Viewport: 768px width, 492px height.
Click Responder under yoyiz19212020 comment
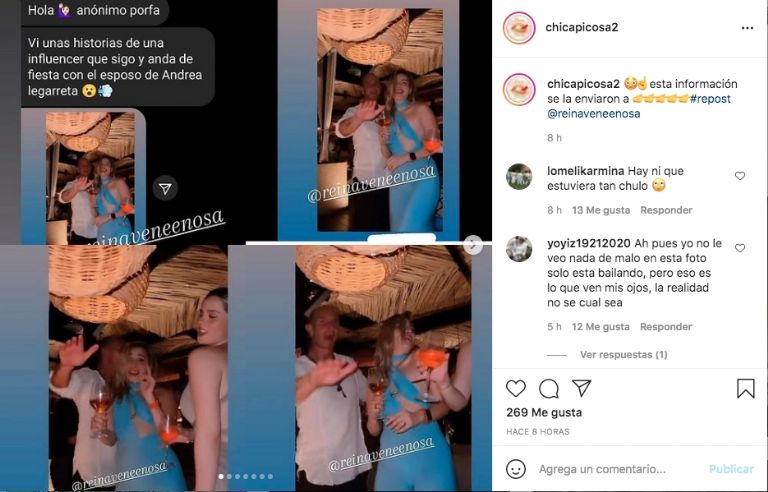(x=666, y=327)
